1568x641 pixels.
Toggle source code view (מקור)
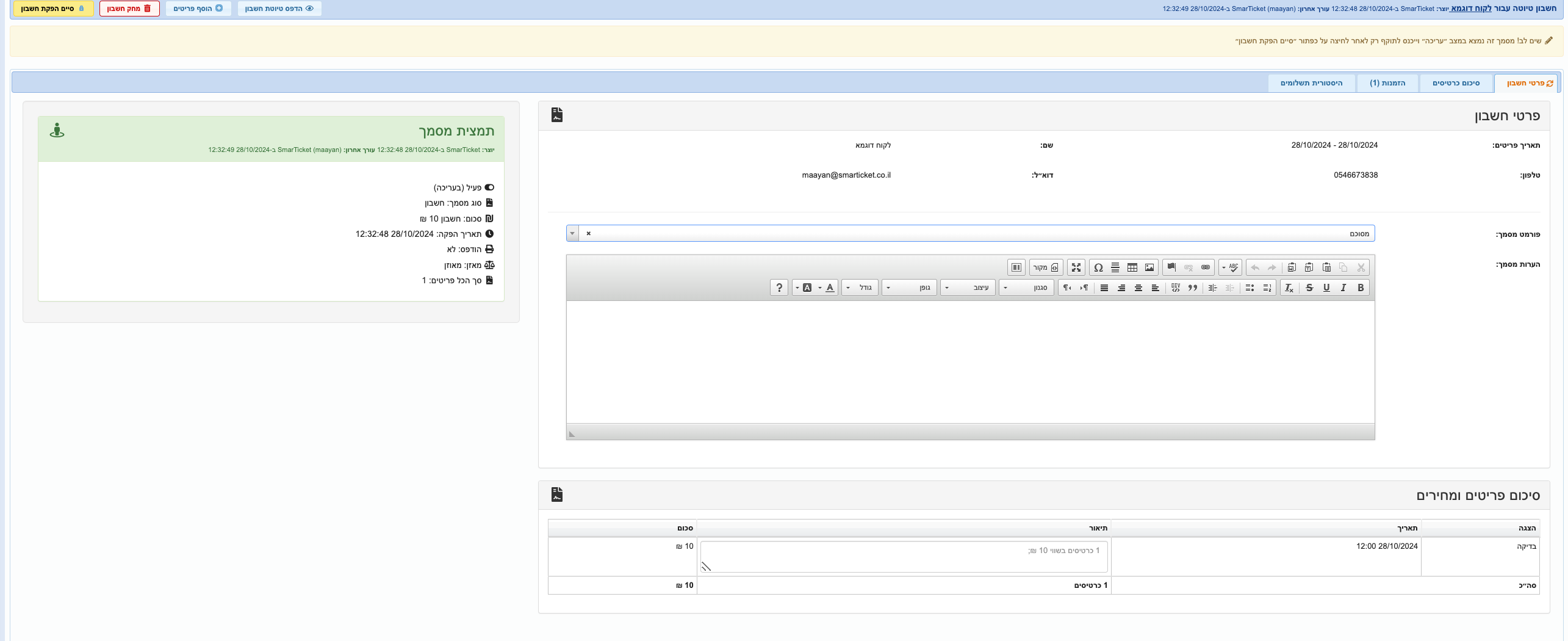[1046, 267]
